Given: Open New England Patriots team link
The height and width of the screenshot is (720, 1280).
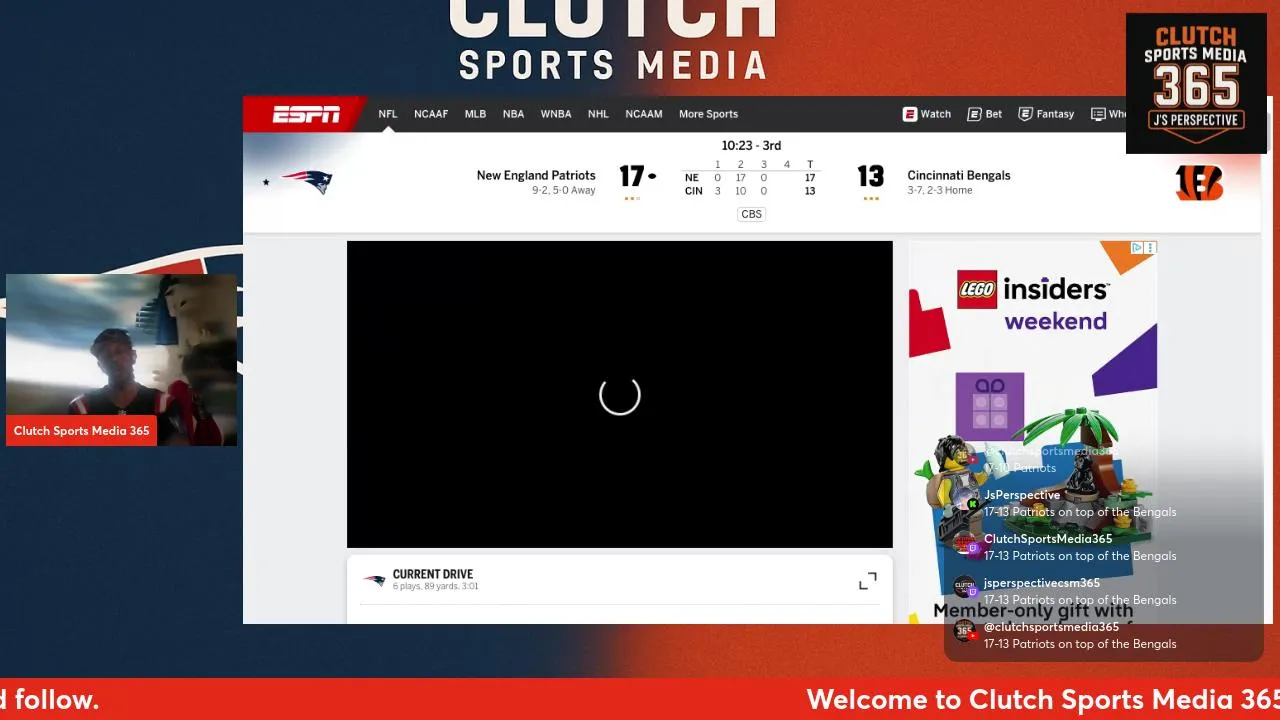Looking at the screenshot, I should pyautogui.click(x=536, y=175).
